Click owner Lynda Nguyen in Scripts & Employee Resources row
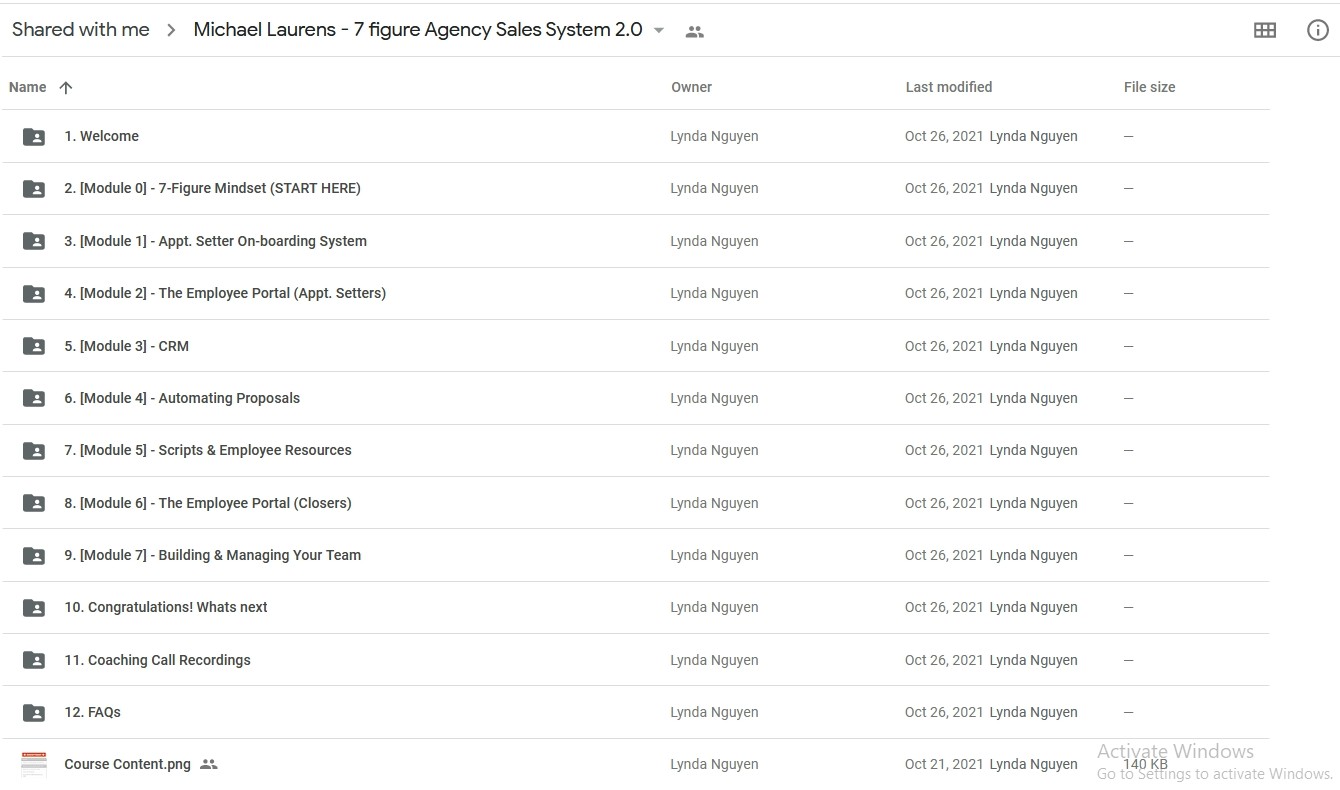1340x790 pixels. 714,450
